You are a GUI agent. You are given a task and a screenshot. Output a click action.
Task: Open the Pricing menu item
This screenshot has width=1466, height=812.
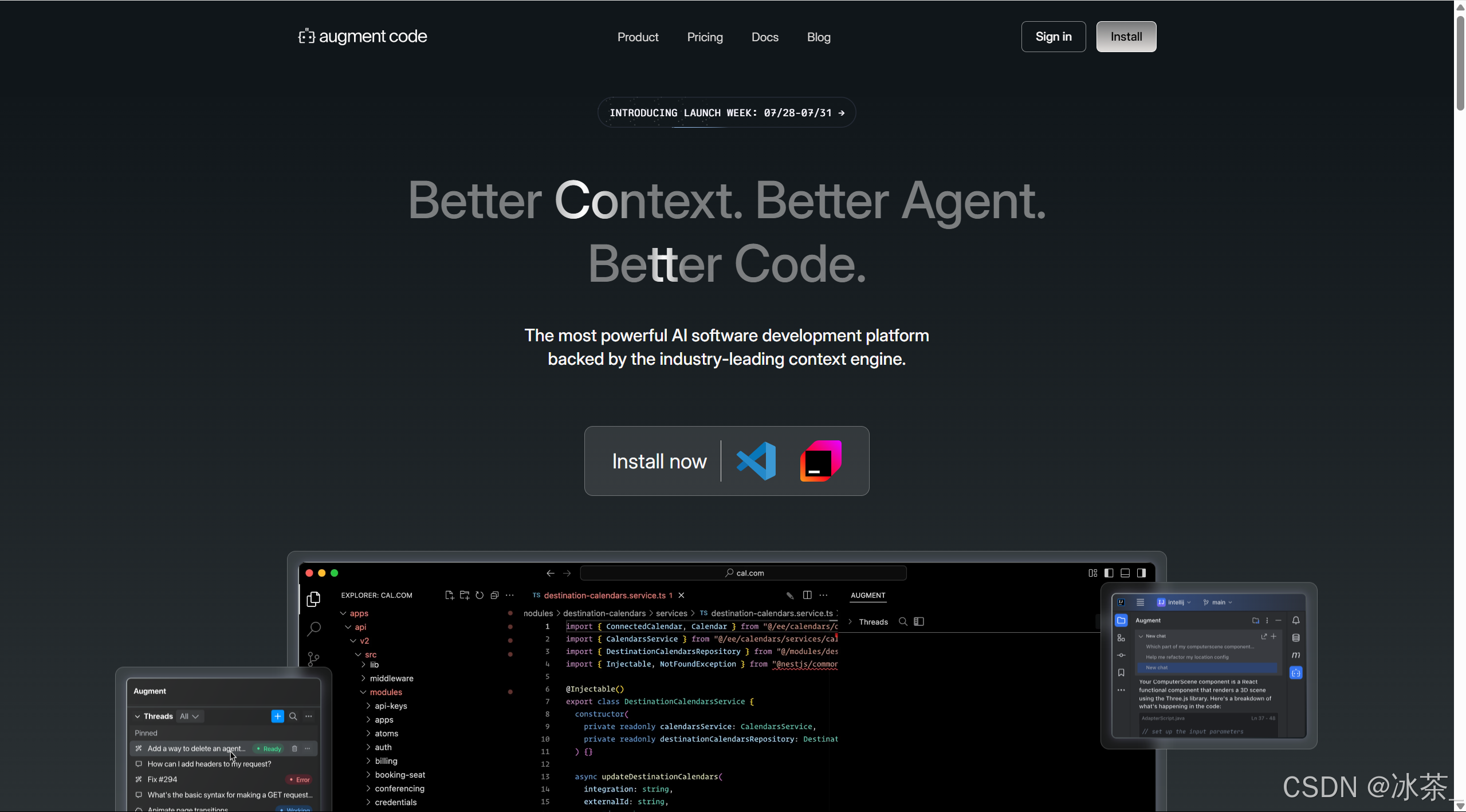click(705, 37)
